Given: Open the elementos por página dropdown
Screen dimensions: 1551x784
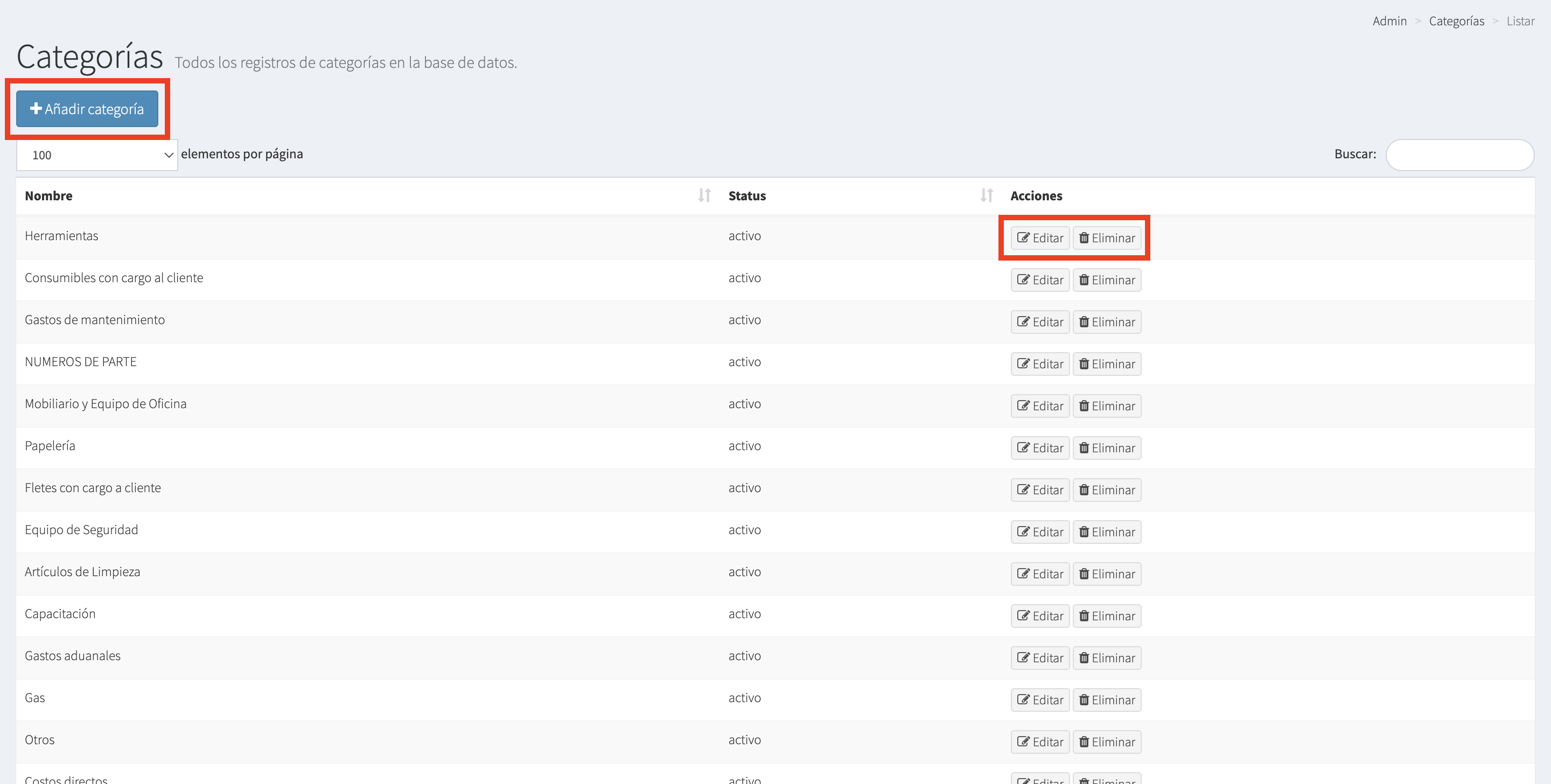Looking at the screenshot, I should (96, 155).
